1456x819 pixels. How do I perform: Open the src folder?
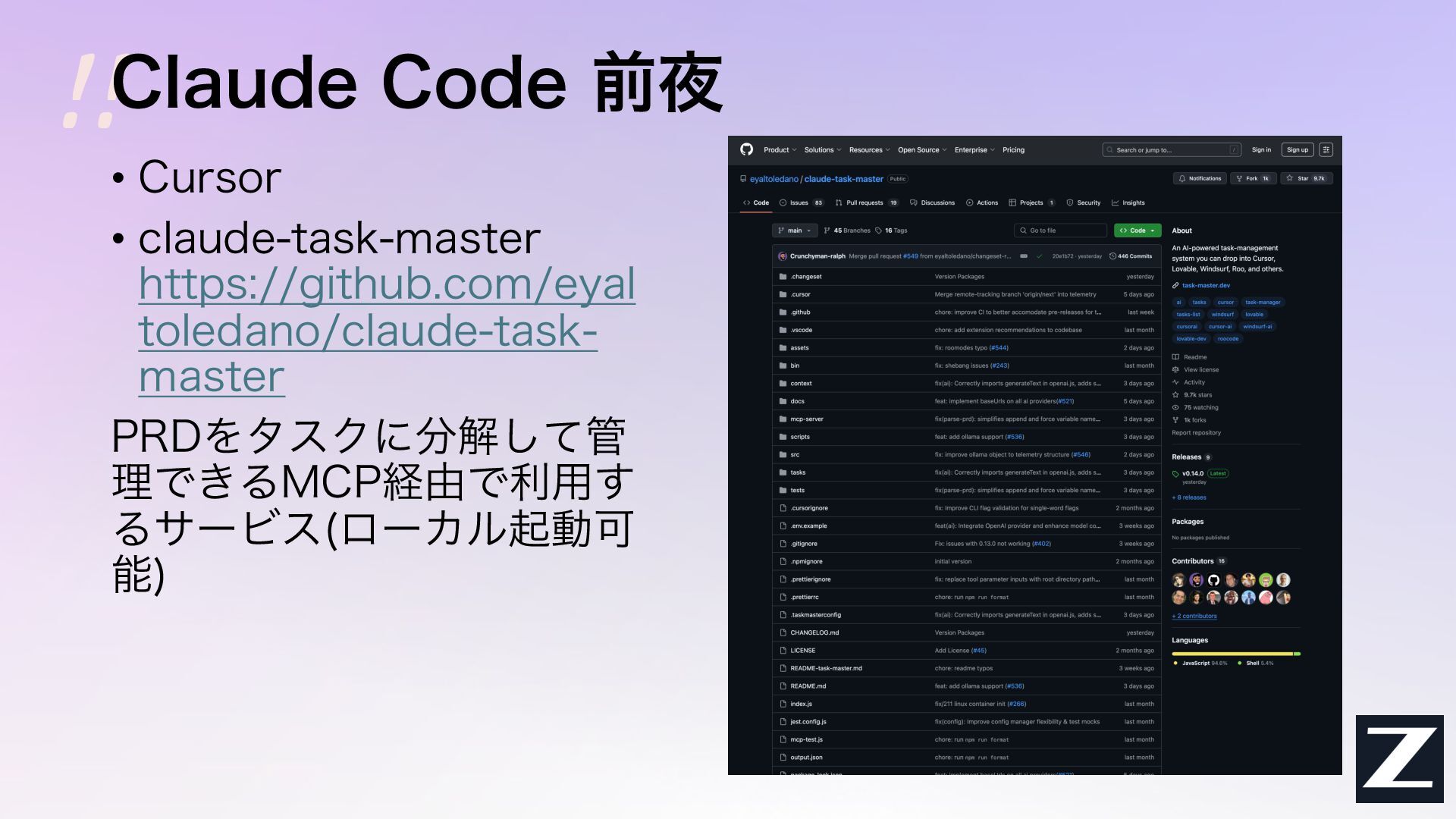click(x=795, y=455)
